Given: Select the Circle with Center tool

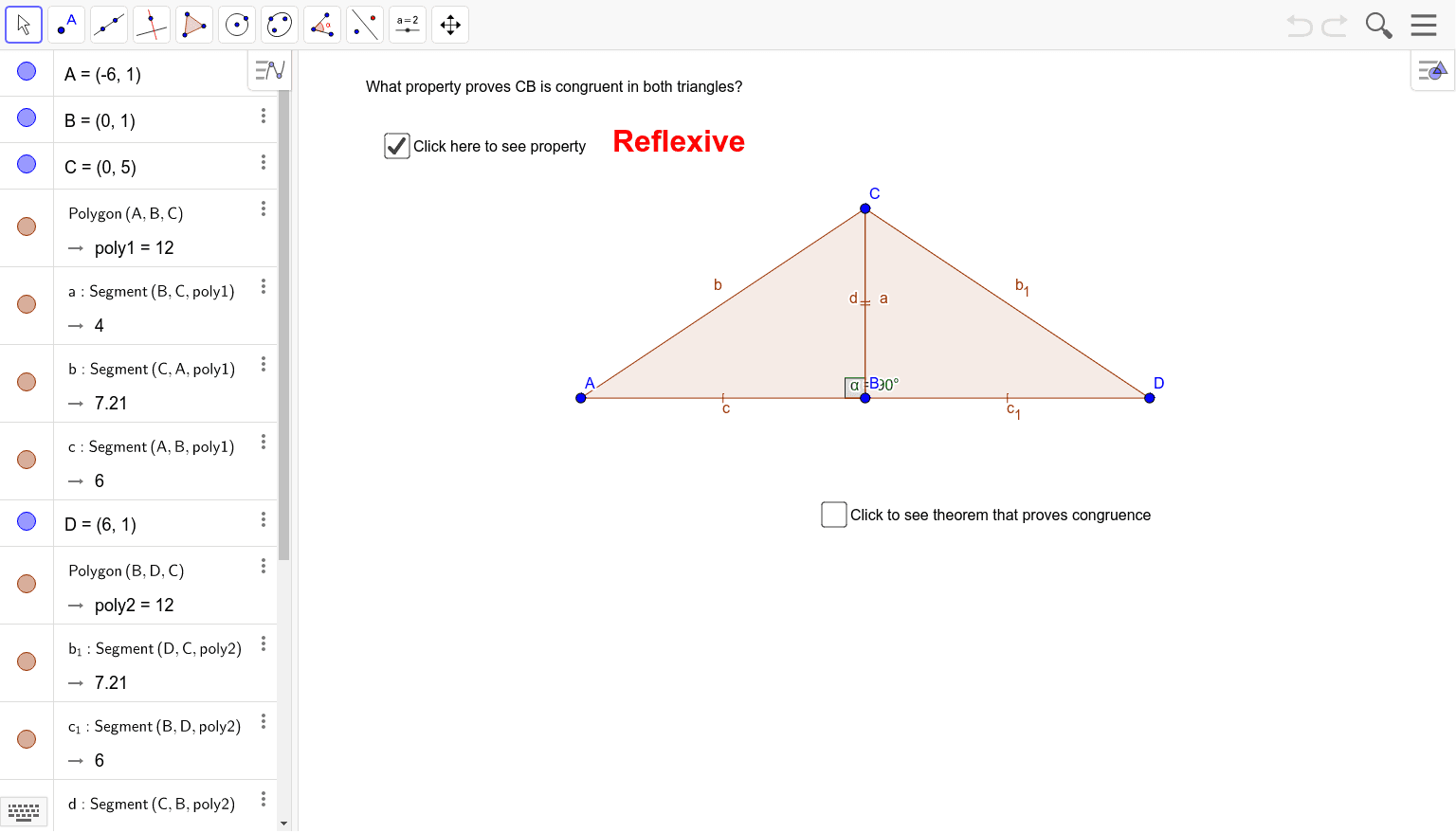Looking at the screenshot, I should click(x=236, y=24).
